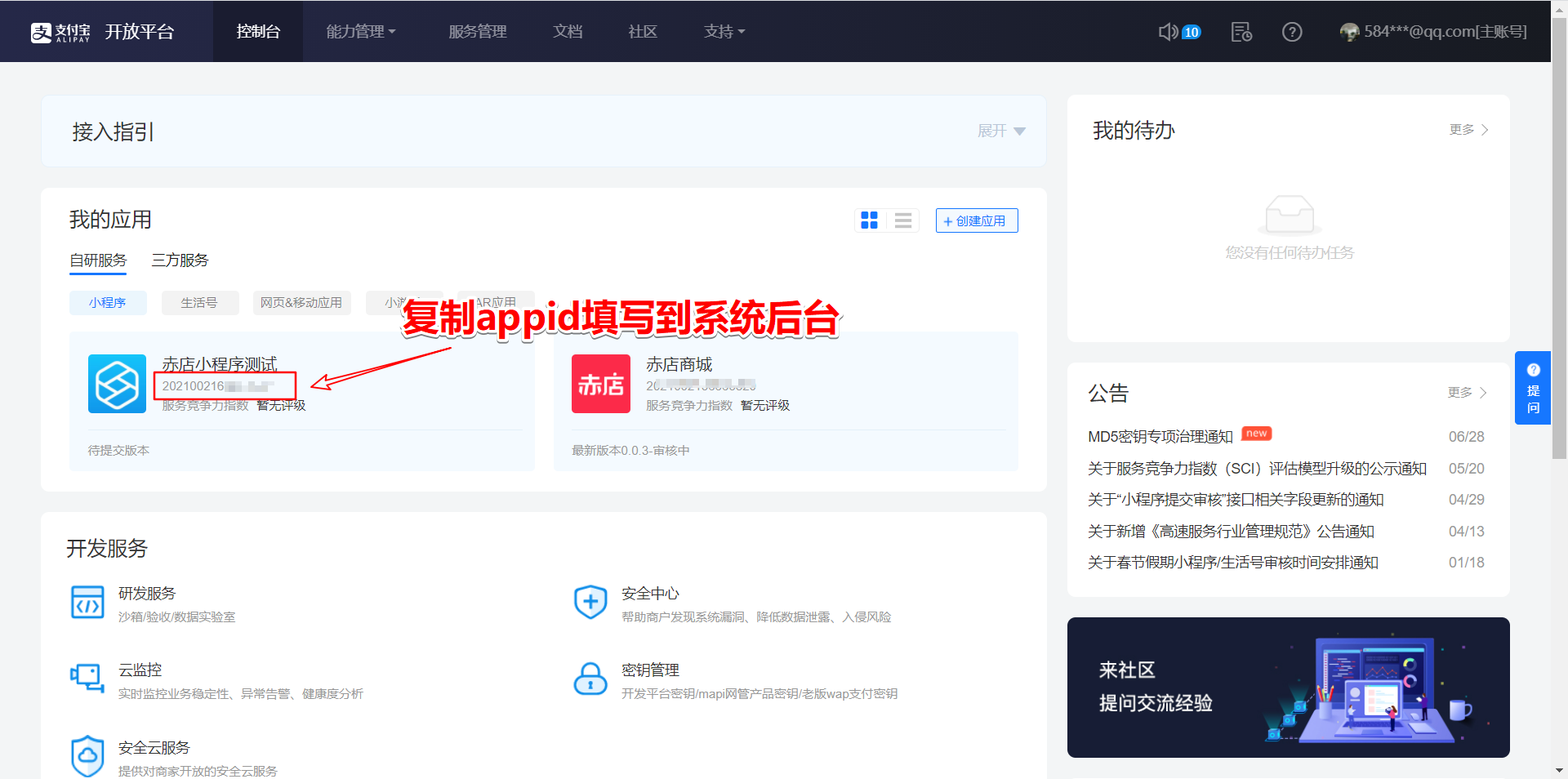The image size is (1568, 779).
Task: Open 小程序提交审核 interface update announcement
Action: point(1236,500)
